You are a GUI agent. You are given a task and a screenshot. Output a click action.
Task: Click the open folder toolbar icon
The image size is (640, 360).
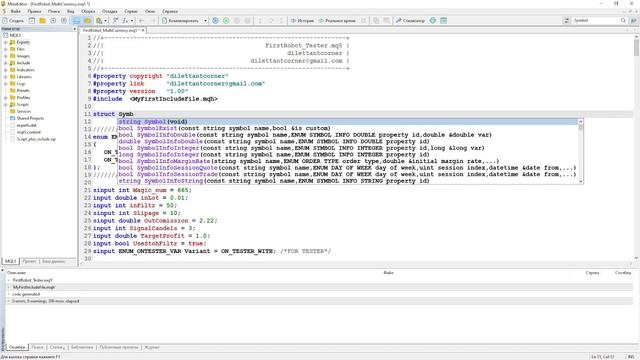coord(42,20)
